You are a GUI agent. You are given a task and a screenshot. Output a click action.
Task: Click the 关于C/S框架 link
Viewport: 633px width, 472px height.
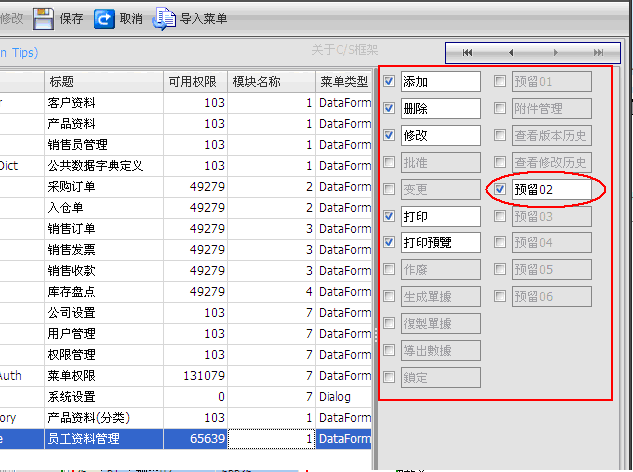click(x=346, y=49)
